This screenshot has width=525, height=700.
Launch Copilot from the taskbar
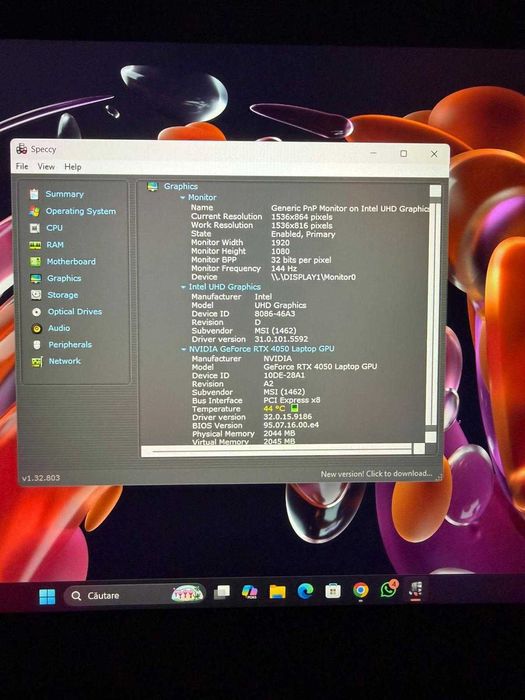pos(250,592)
